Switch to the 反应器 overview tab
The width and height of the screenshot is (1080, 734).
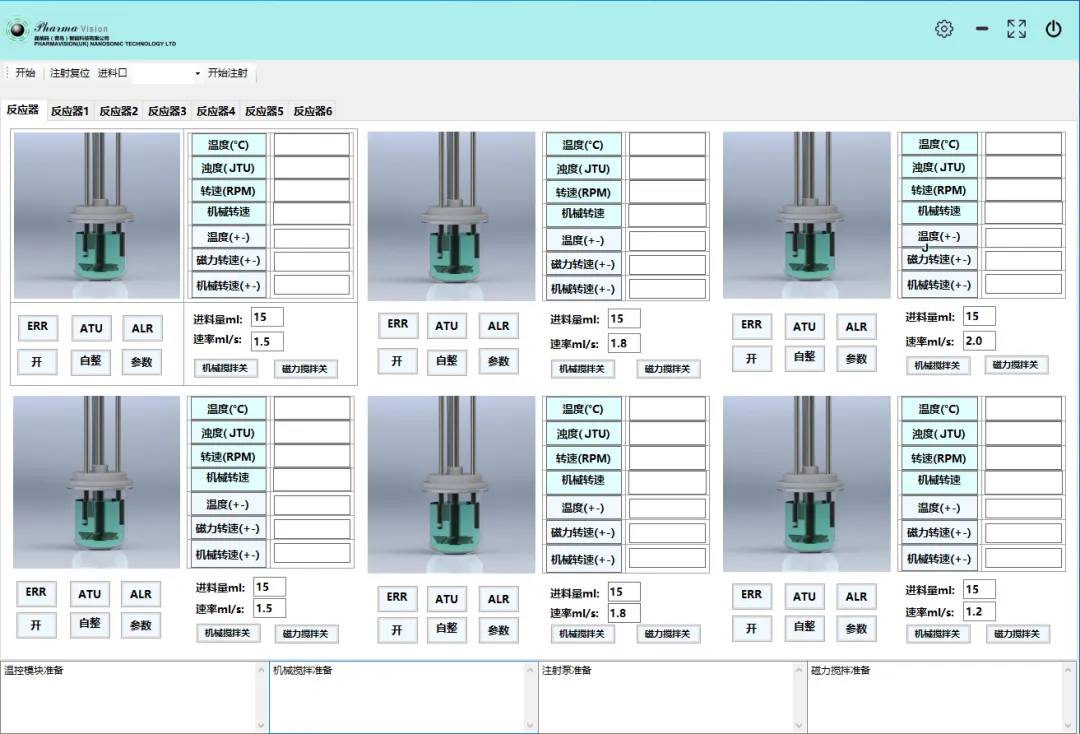pos(23,109)
